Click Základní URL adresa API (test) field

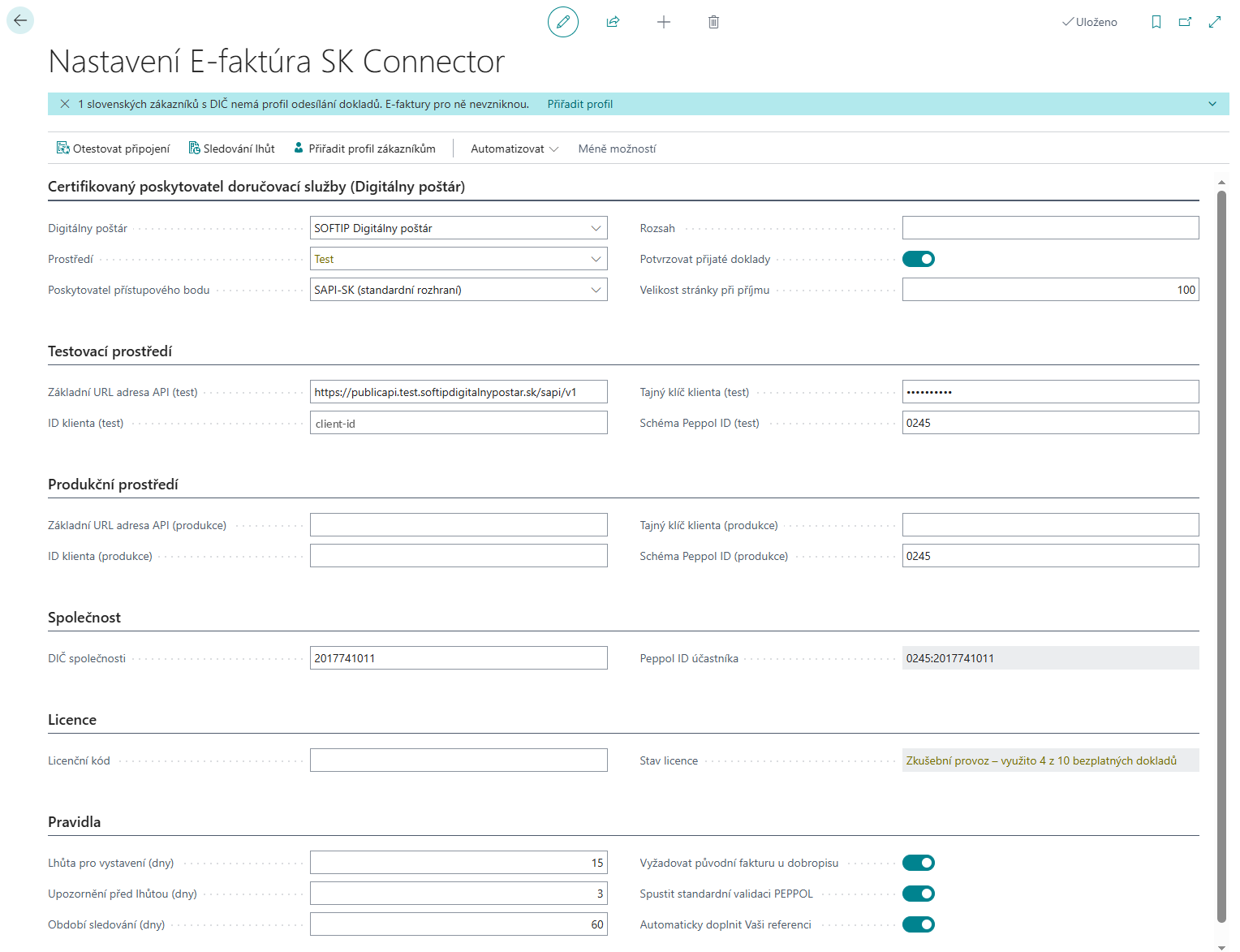tap(459, 392)
